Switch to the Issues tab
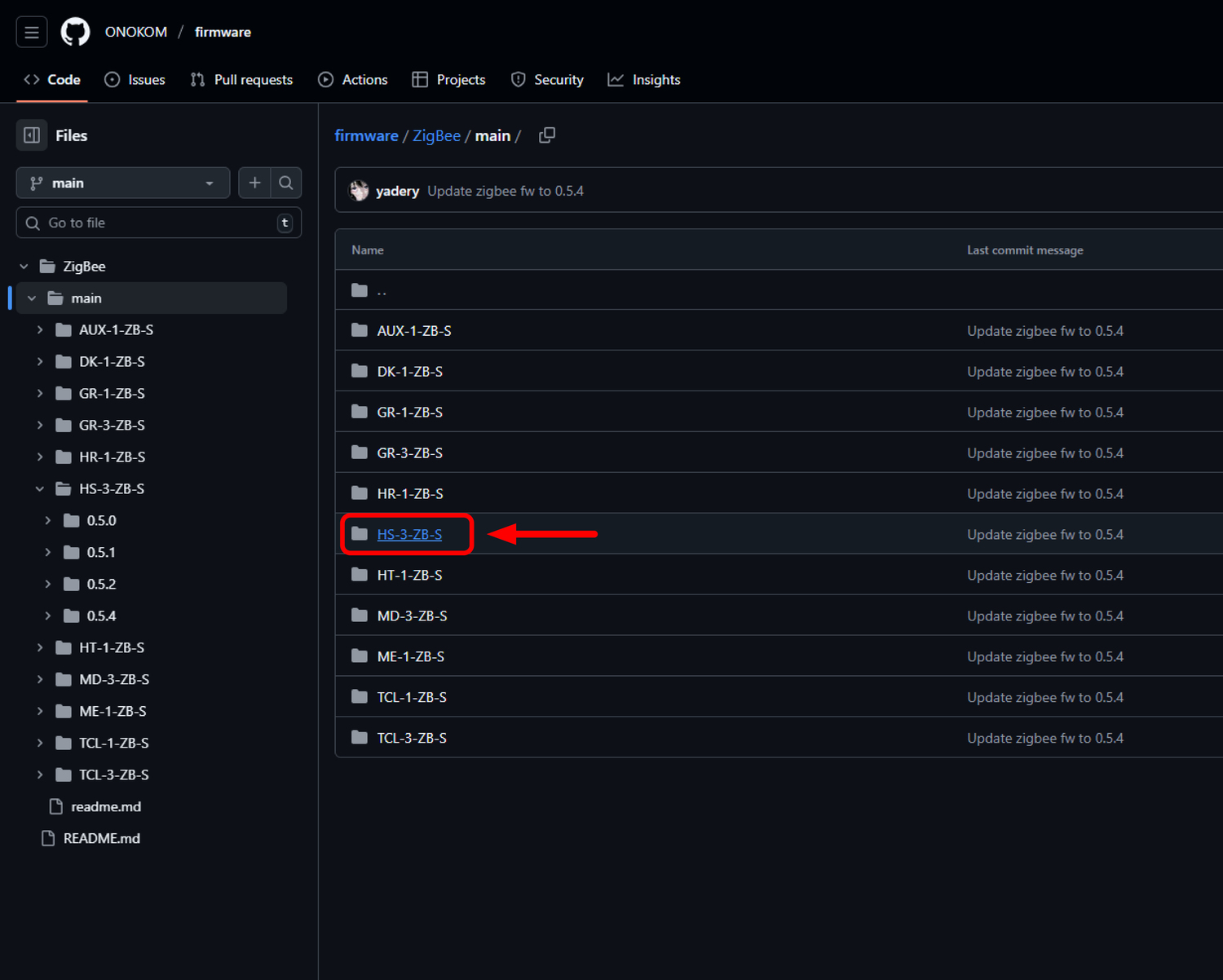This screenshot has height=980, width=1223. click(x=135, y=80)
